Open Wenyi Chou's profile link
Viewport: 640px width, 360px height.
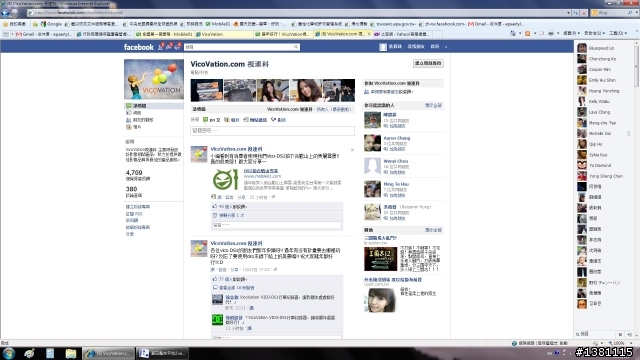tap(396, 161)
